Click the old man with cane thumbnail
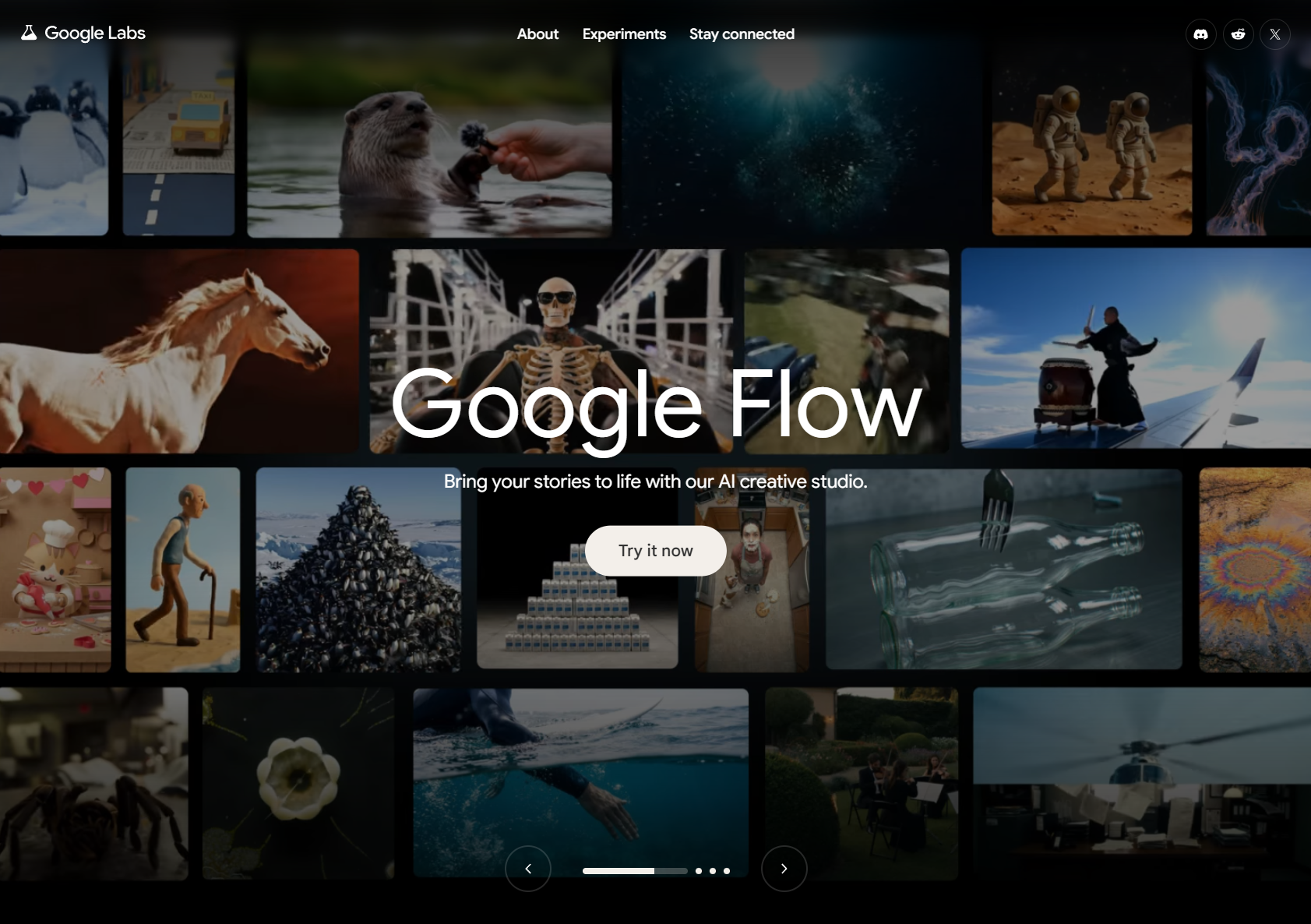The height and width of the screenshot is (924, 1311). tap(182, 570)
